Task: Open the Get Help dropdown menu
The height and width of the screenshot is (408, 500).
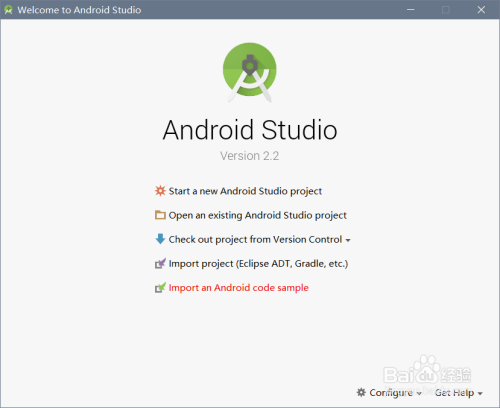Action: pos(459,393)
